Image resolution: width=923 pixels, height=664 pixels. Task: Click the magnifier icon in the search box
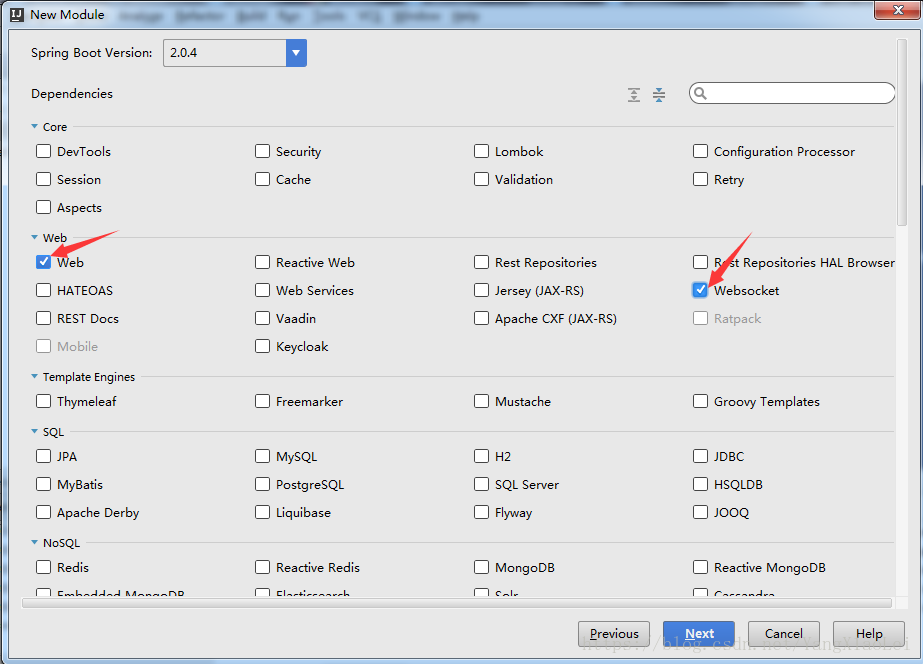[700, 93]
